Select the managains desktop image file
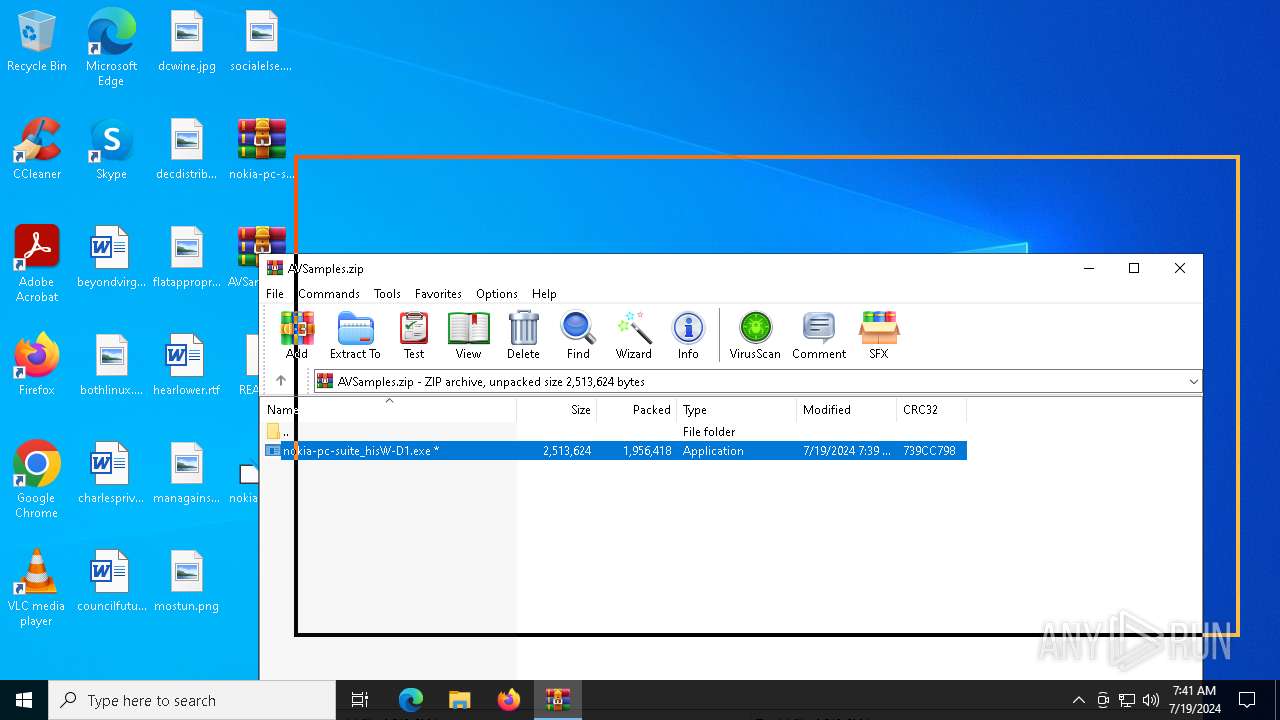1280x720 pixels. 187,473
